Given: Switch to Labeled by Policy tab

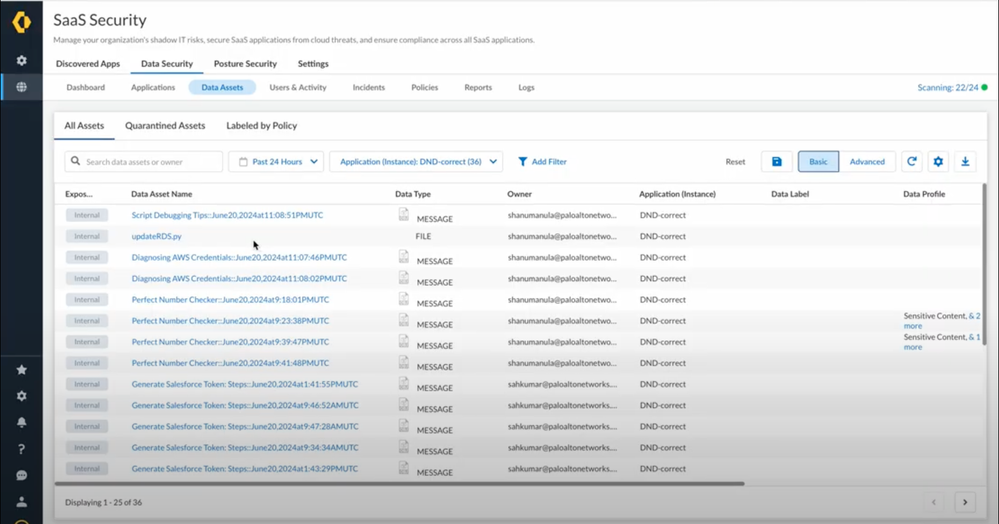Looking at the screenshot, I should (x=262, y=126).
